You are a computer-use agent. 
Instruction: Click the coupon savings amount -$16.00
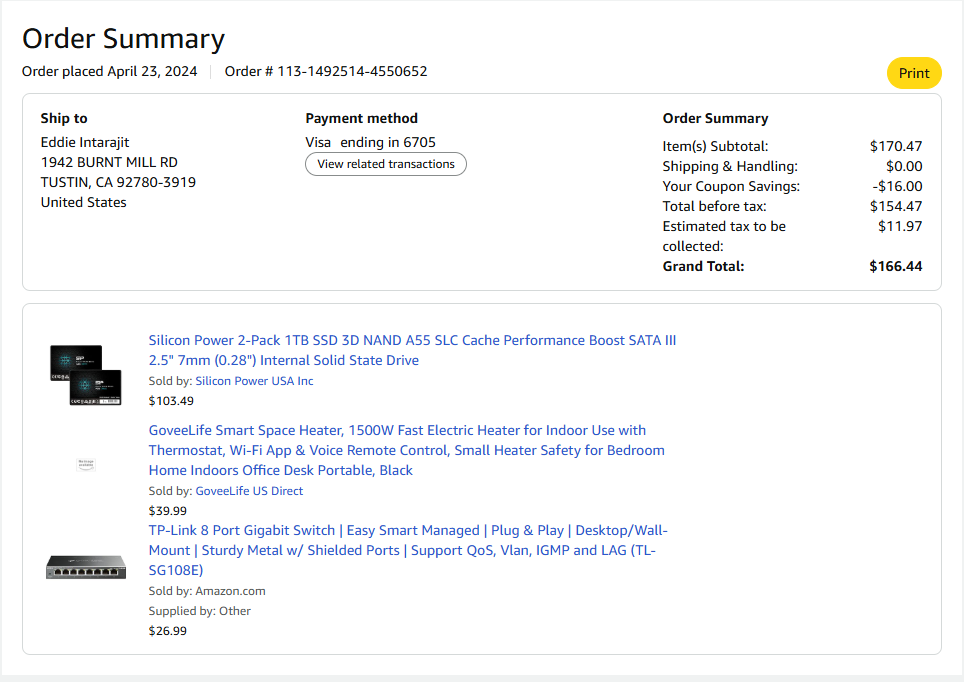click(x=897, y=186)
